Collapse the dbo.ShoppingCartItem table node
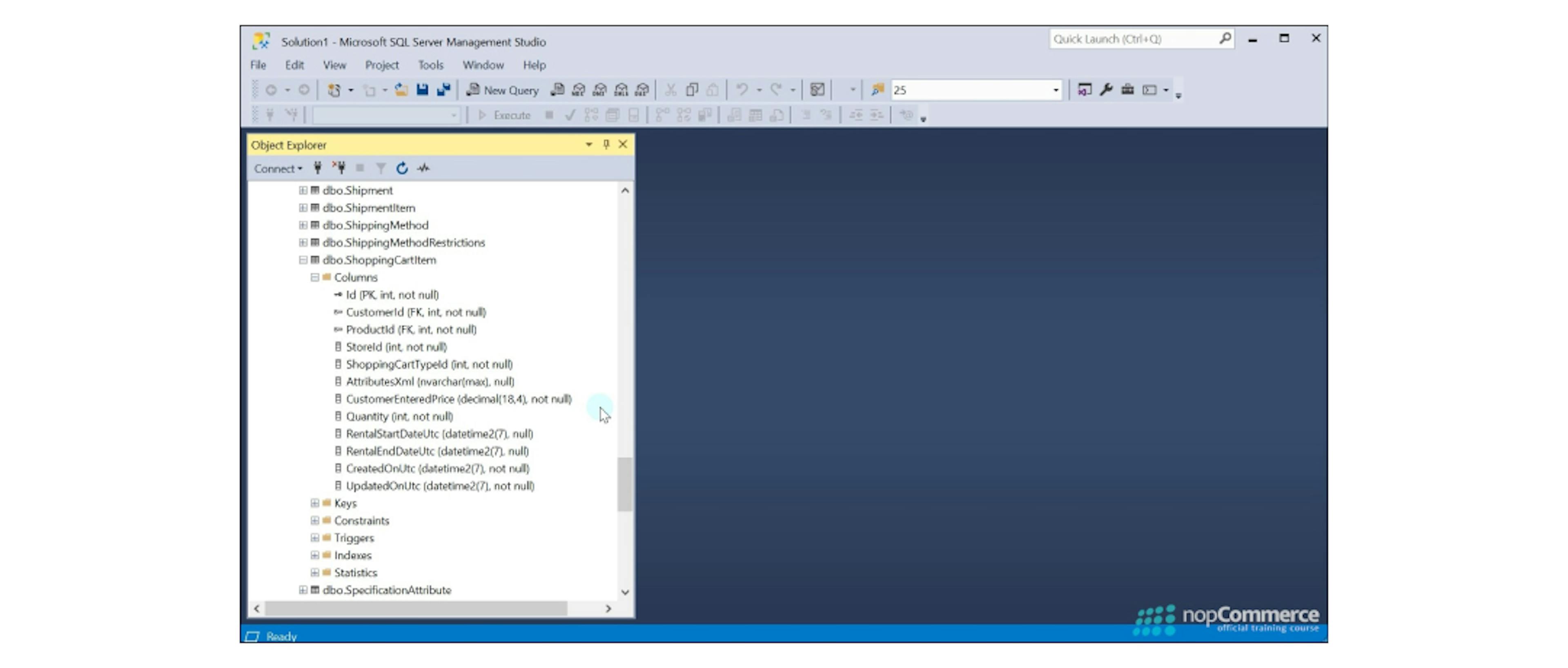The image size is (1568, 668). [x=303, y=260]
